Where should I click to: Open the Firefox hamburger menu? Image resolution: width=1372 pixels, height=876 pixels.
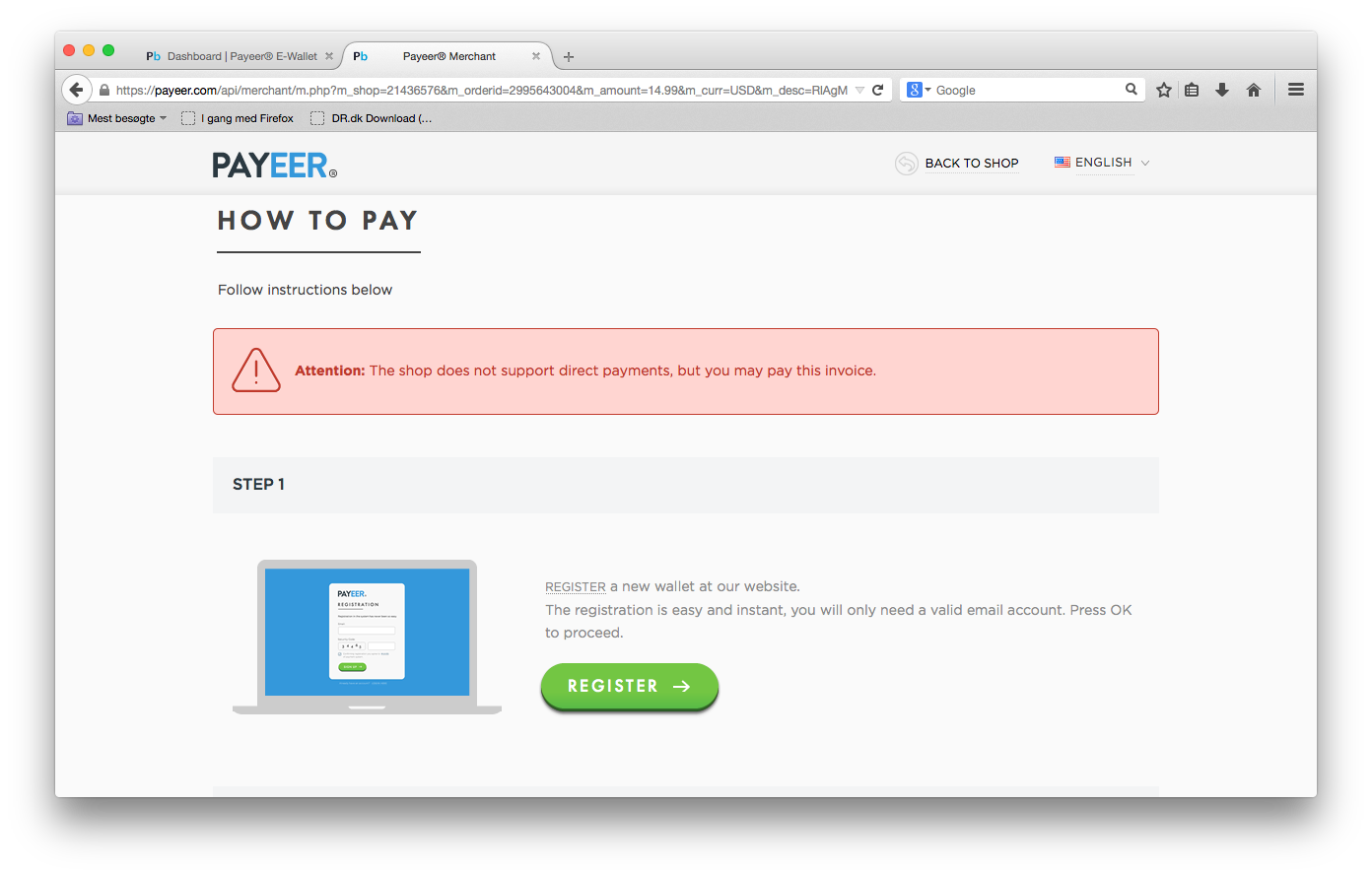pyautogui.click(x=1296, y=90)
